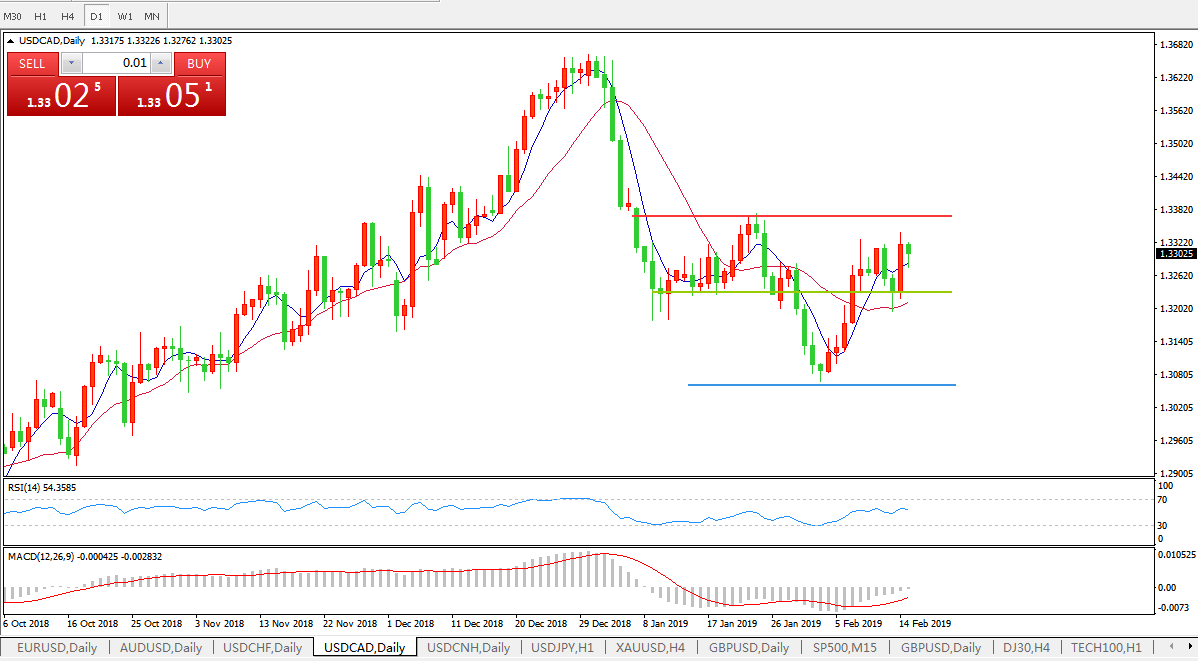Enable the H4 timeframe
Image resolution: width=1198 pixels, height=661 pixels.
click(68, 16)
